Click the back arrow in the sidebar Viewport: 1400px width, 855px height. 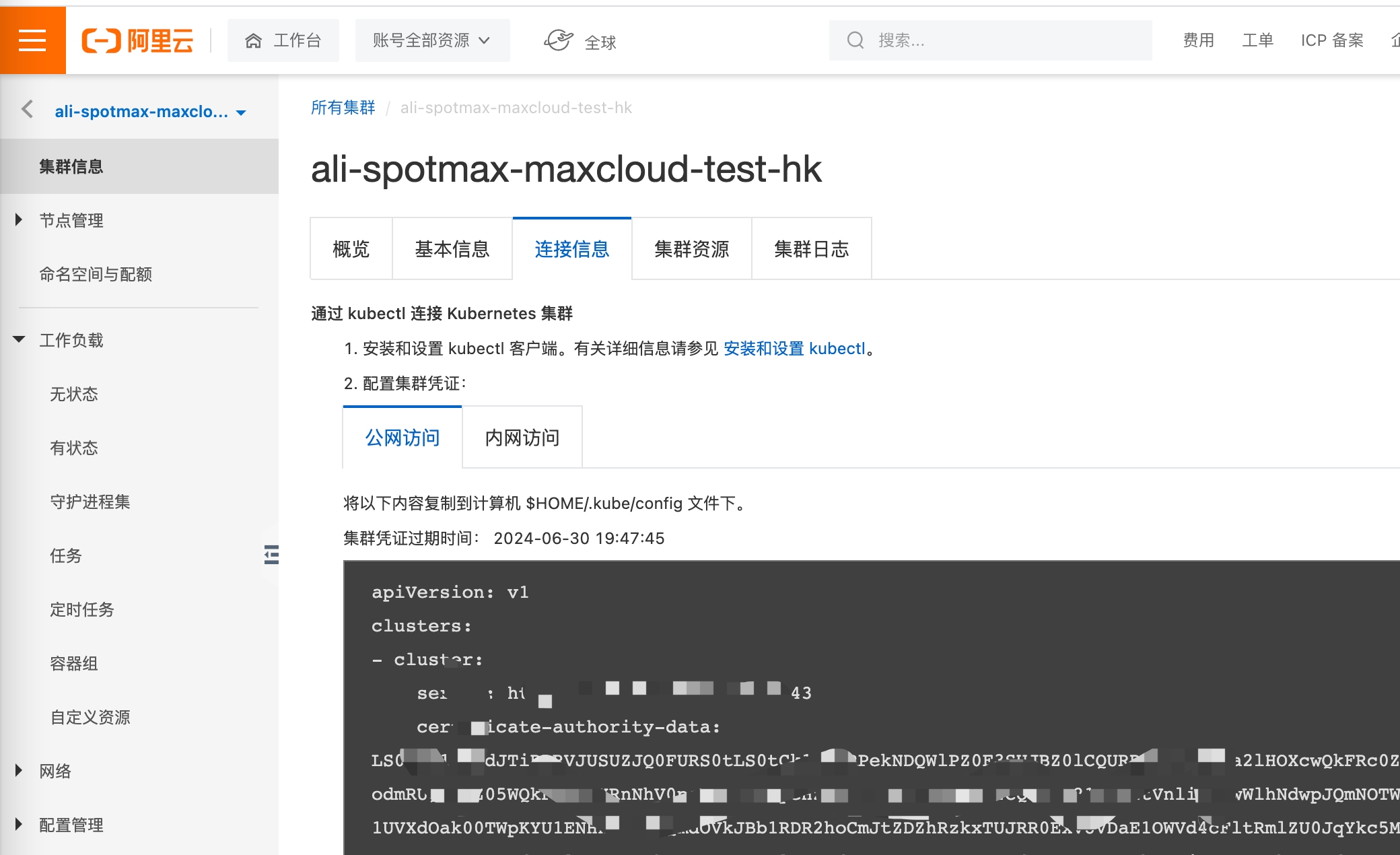coord(28,109)
